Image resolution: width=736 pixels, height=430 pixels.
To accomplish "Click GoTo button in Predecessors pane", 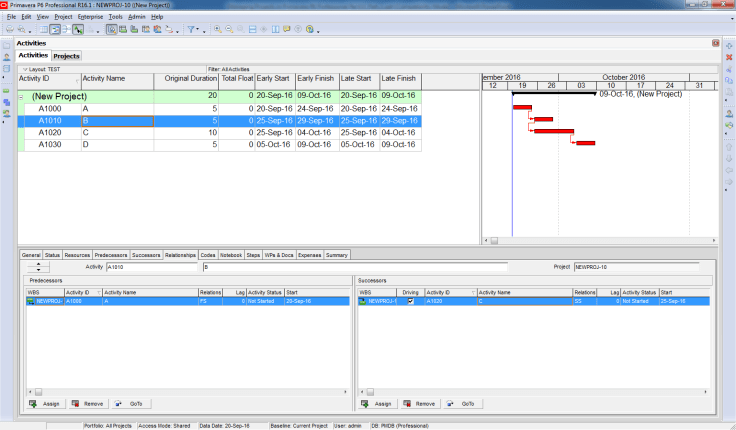I will pos(131,403).
